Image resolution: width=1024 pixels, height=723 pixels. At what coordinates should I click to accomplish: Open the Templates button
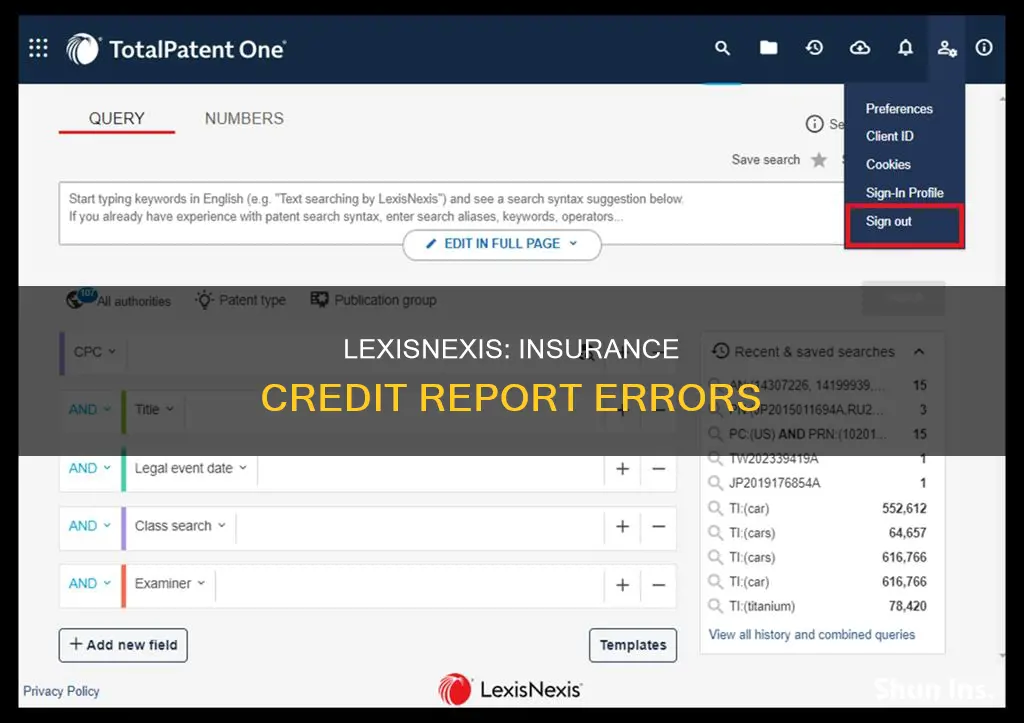coord(633,645)
